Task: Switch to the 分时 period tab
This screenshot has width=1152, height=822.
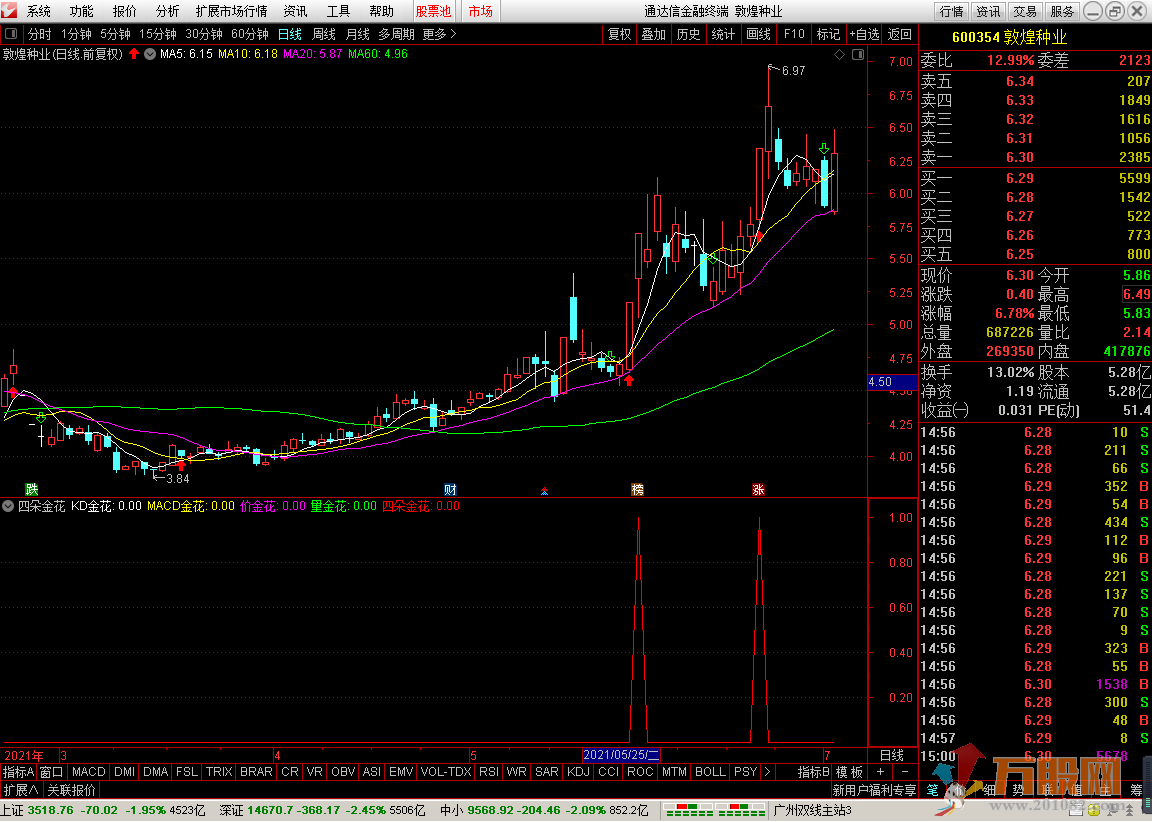Action: (40, 34)
